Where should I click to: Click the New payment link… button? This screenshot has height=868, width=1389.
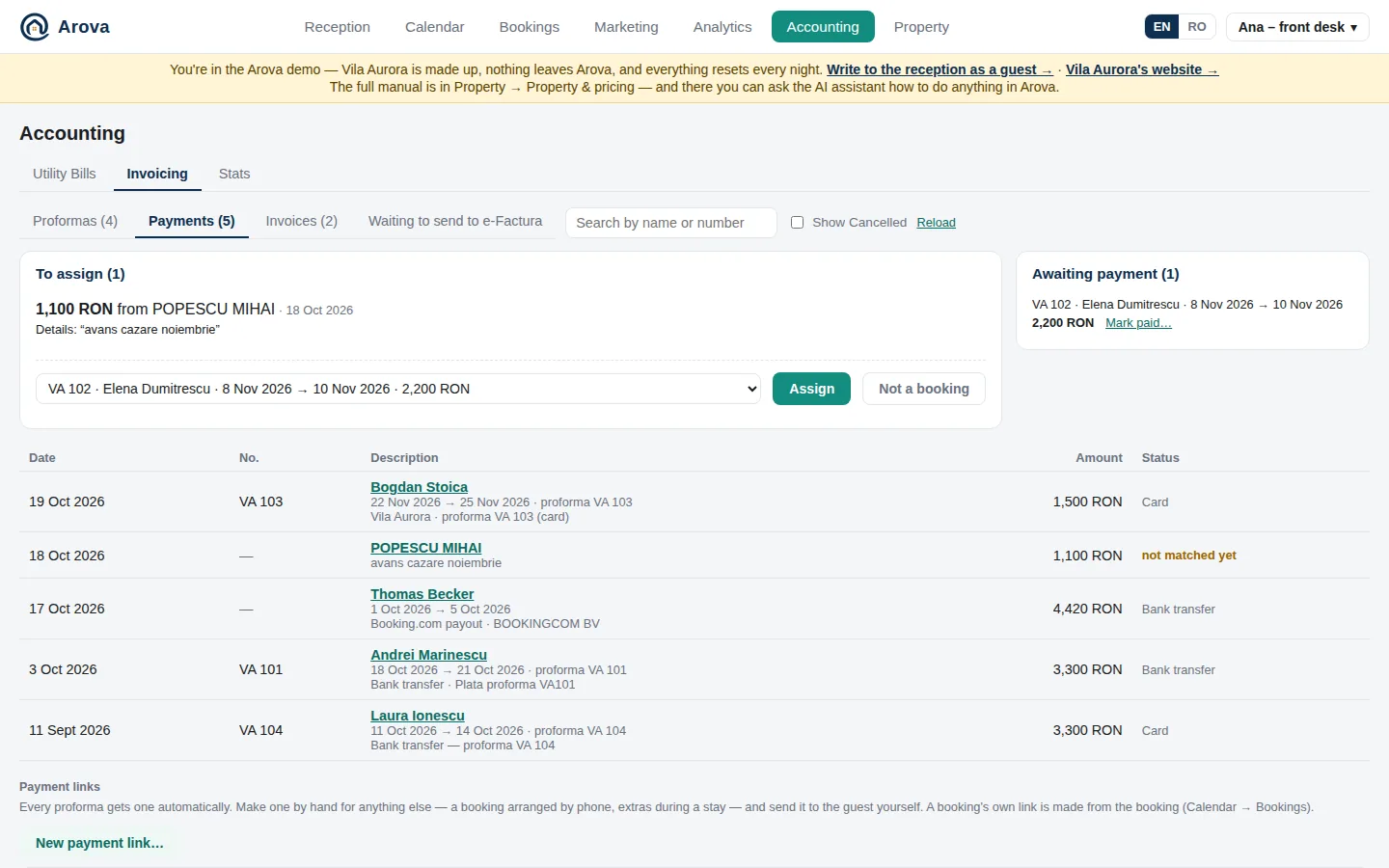coord(99,843)
